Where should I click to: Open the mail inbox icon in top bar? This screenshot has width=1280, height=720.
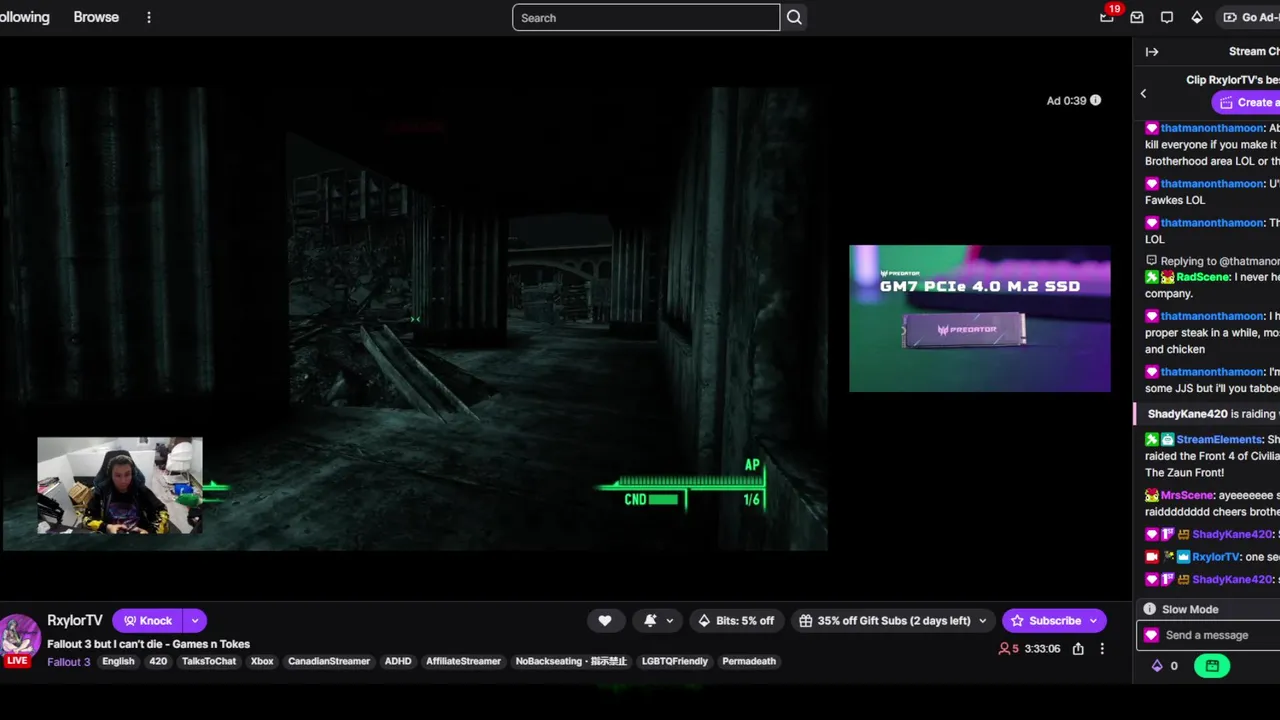(x=1137, y=17)
